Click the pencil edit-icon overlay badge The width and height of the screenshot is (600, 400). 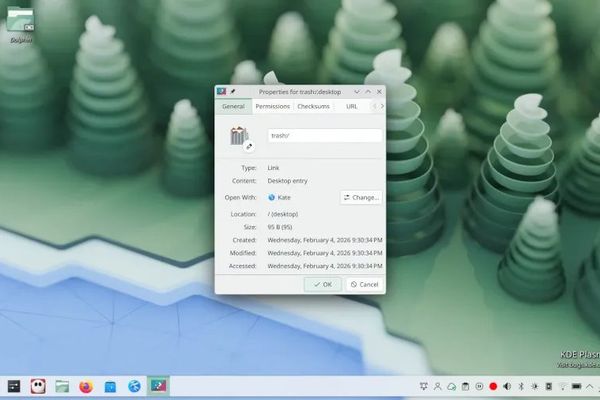pyautogui.click(x=249, y=146)
